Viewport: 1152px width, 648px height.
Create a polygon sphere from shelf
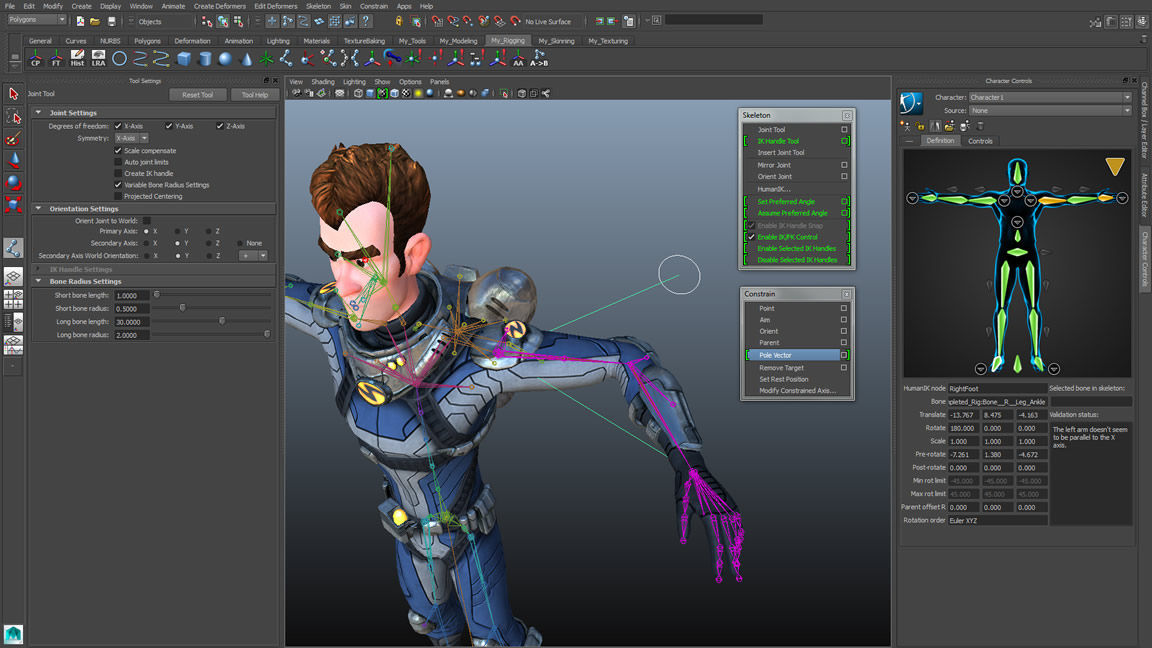226,58
